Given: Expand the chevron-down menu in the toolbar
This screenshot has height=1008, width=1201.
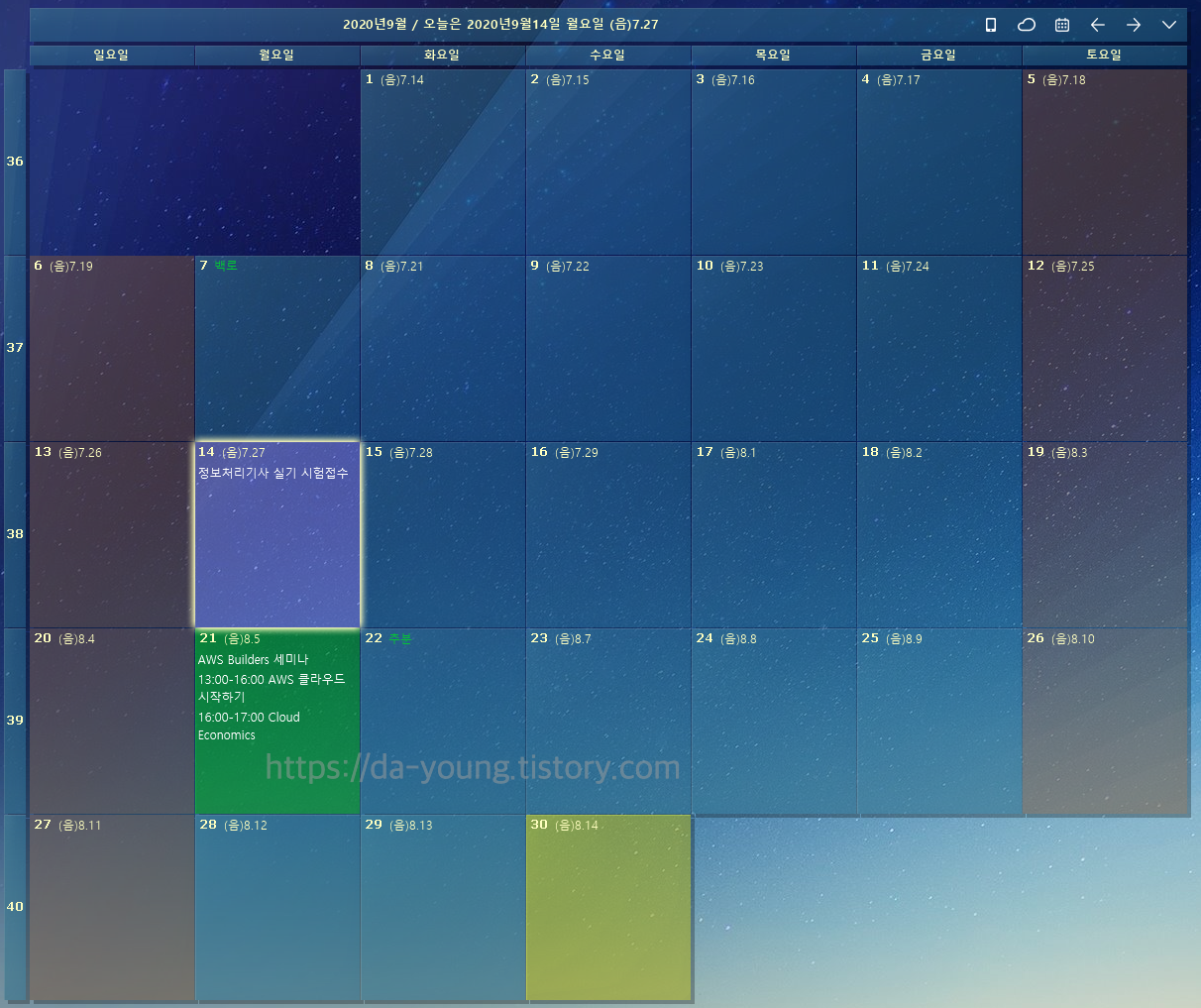Looking at the screenshot, I should (1169, 25).
